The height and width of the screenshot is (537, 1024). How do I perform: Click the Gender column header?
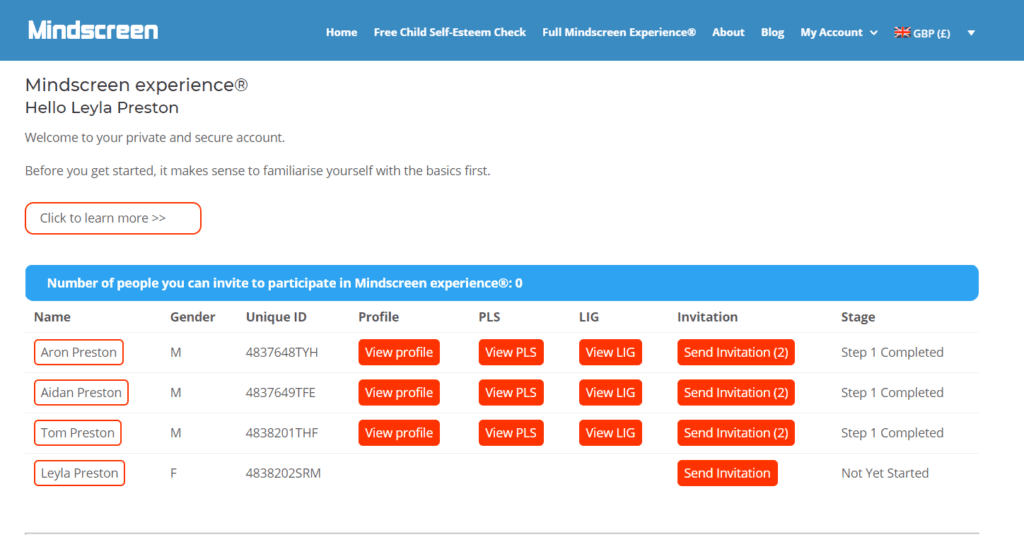[192, 317]
